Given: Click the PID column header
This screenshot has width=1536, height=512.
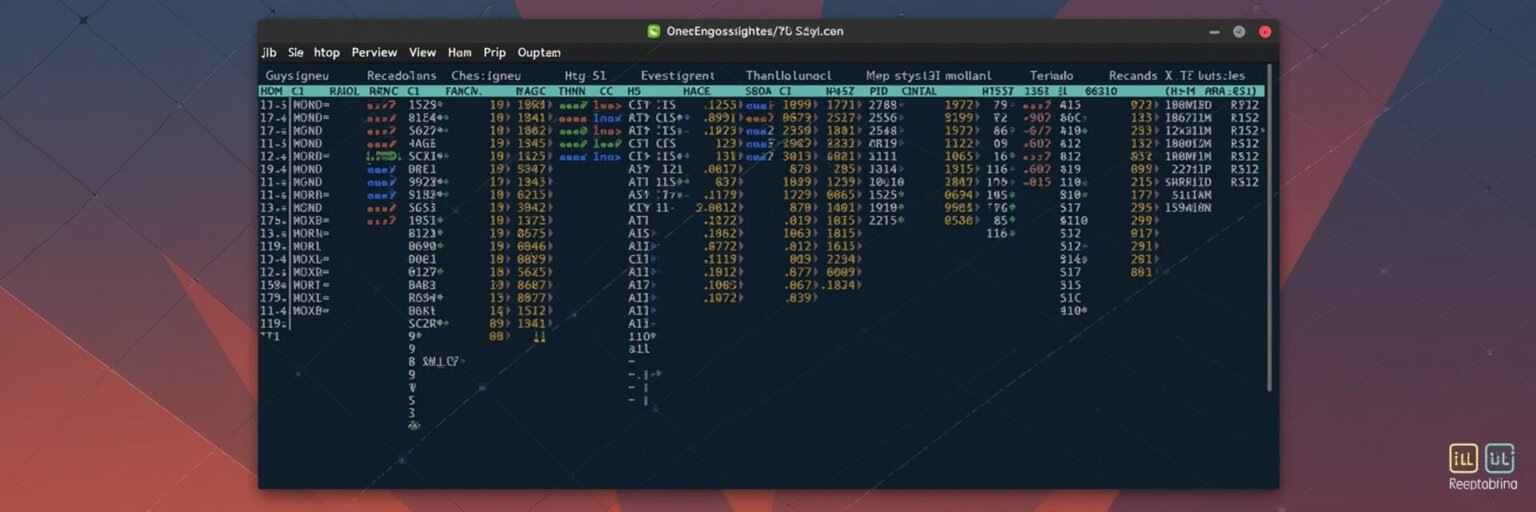Looking at the screenshot, I should click(879, 91).
